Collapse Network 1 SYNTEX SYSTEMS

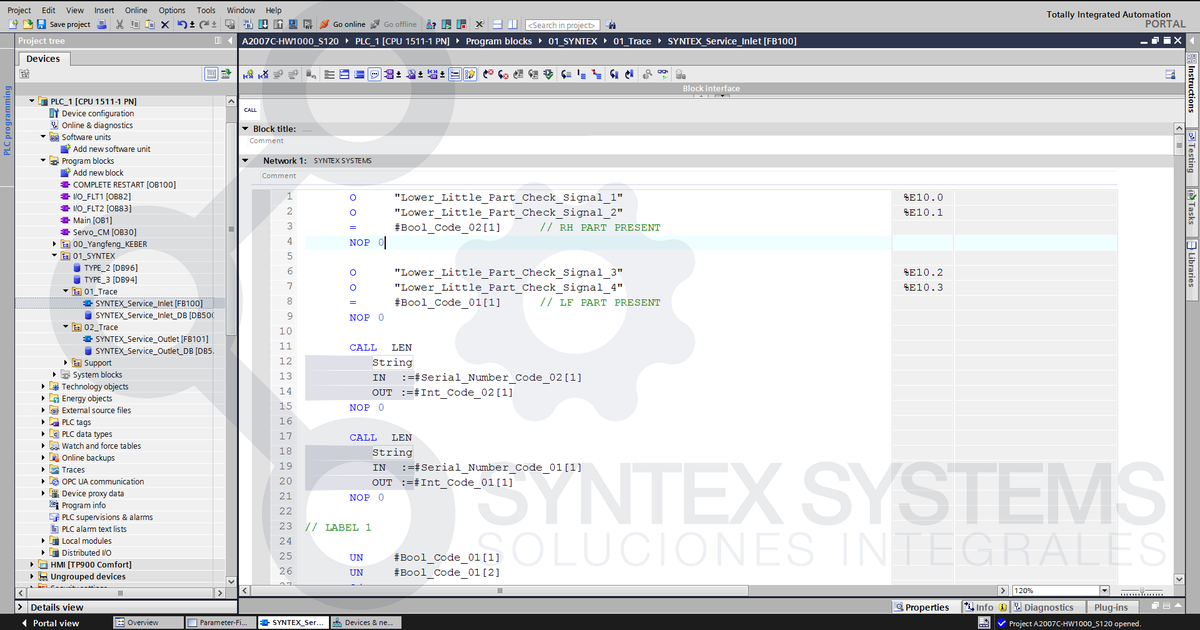pyautogui.click(x=246, y=160)
